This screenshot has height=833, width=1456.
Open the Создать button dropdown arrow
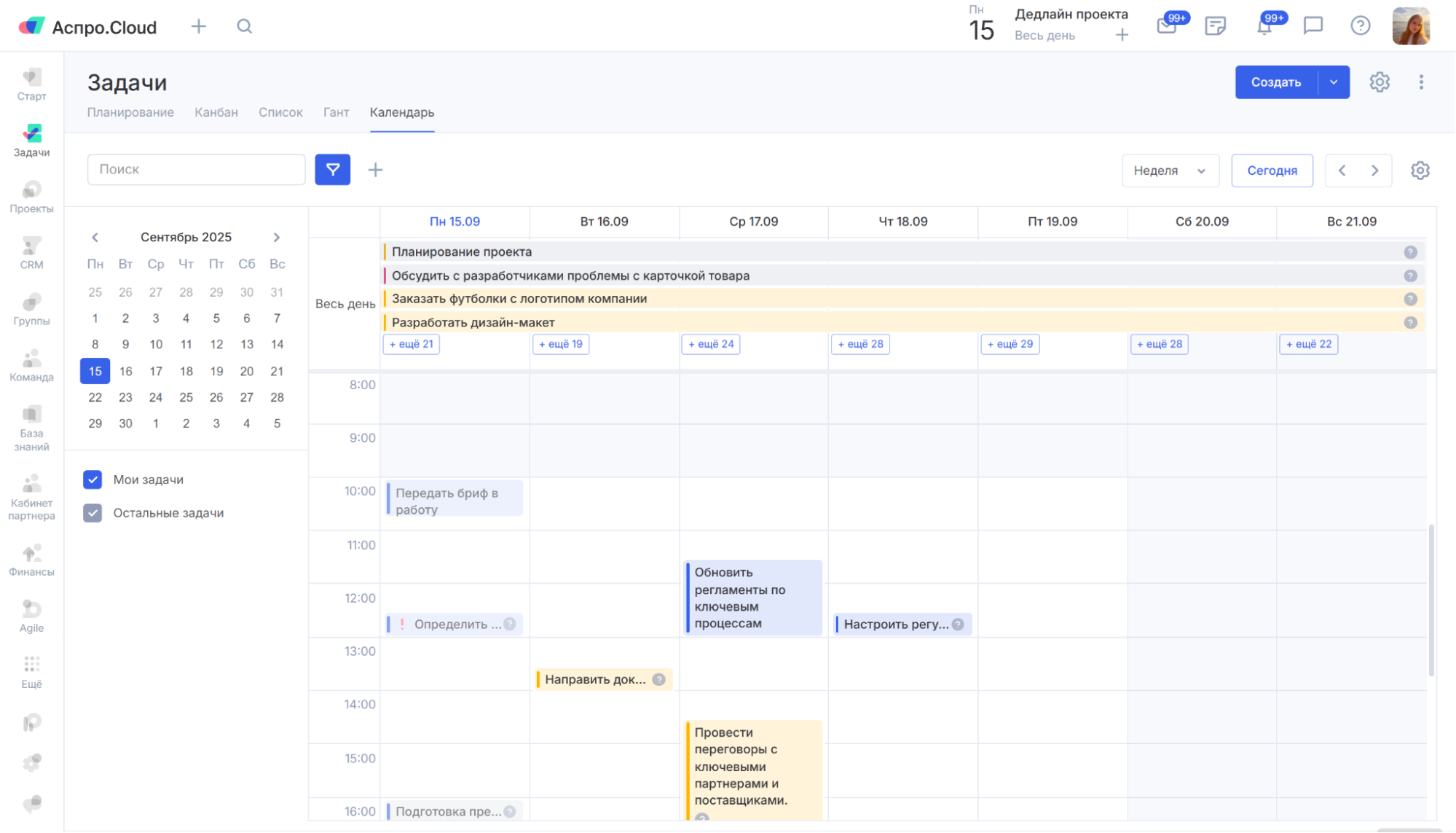(1334, 82)
